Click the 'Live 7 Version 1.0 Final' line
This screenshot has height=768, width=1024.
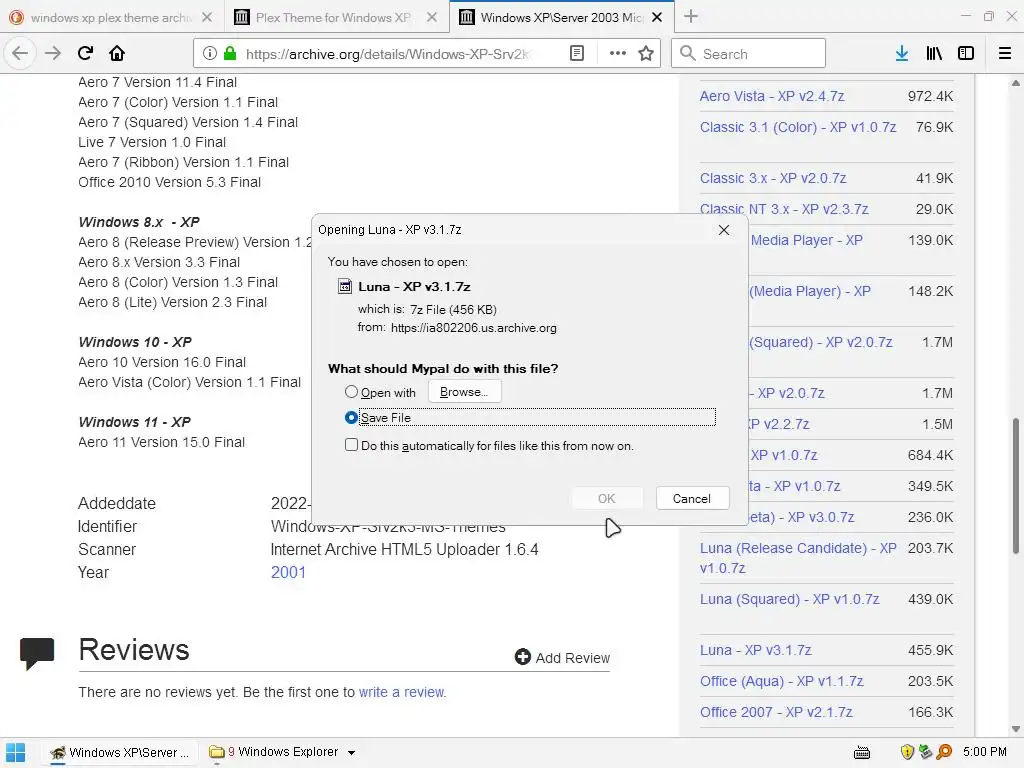(x=152, y=142)
